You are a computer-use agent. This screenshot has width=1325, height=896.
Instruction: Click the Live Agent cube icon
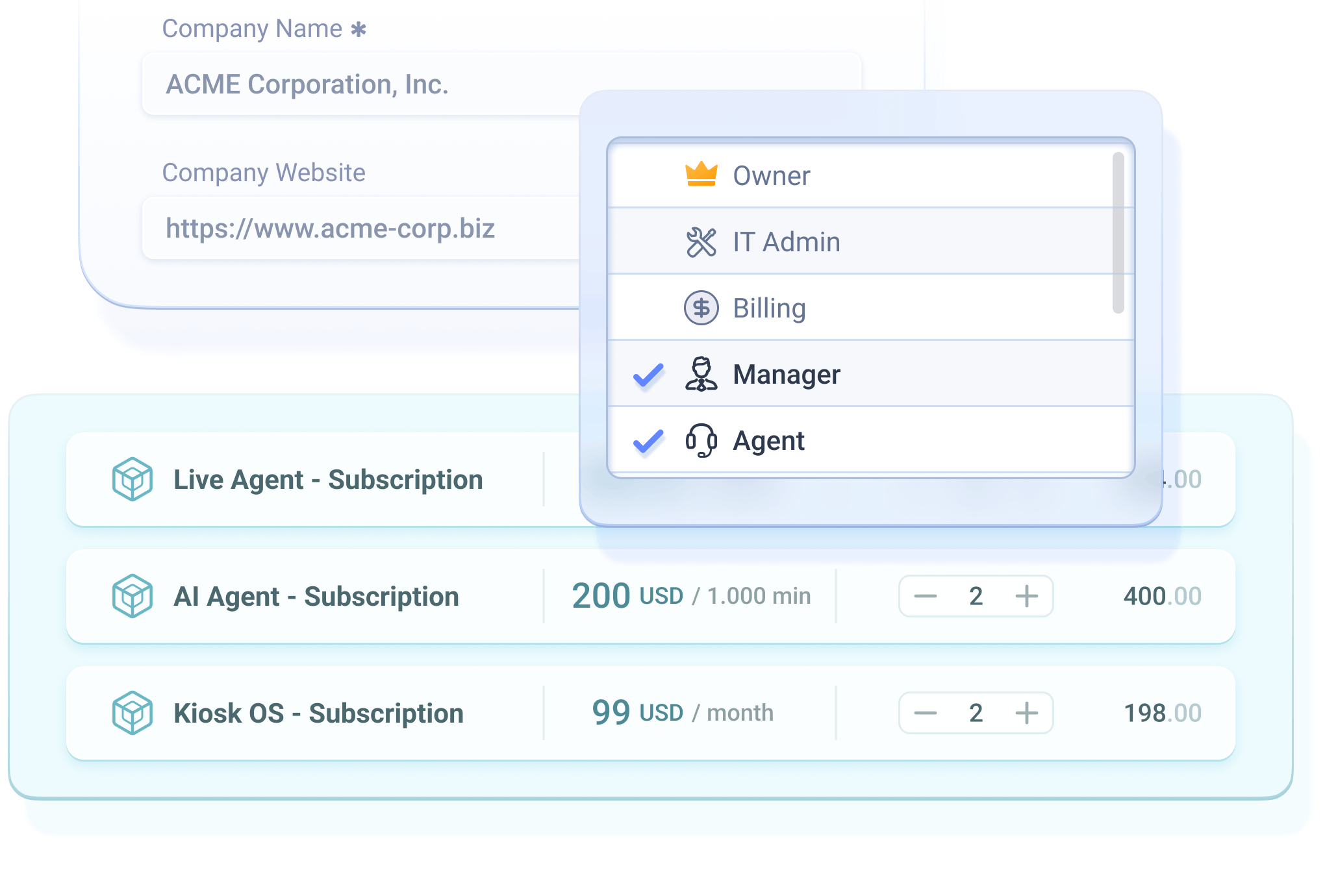coord(132,479)
